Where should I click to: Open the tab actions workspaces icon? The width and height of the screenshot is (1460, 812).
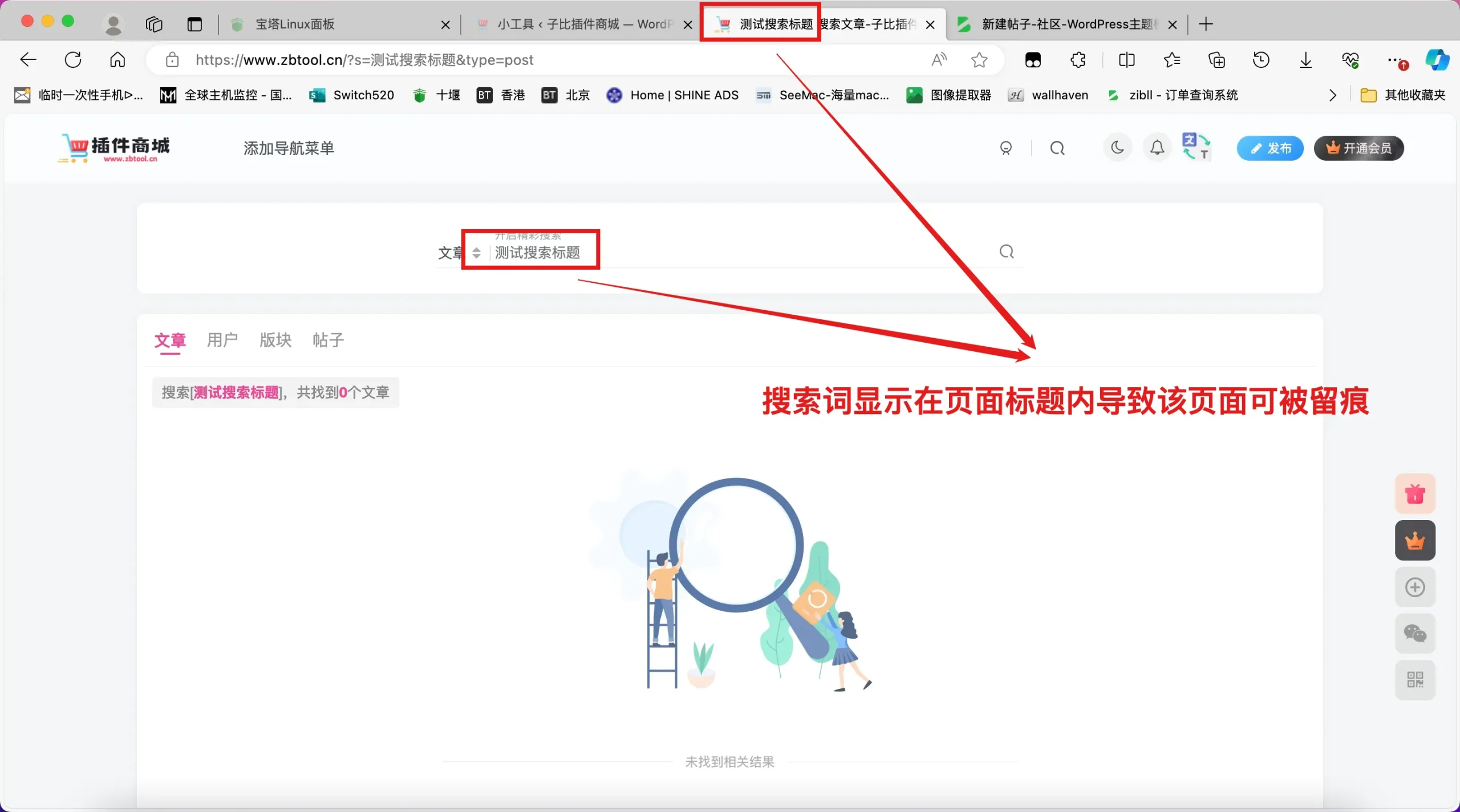click(154, 24)
